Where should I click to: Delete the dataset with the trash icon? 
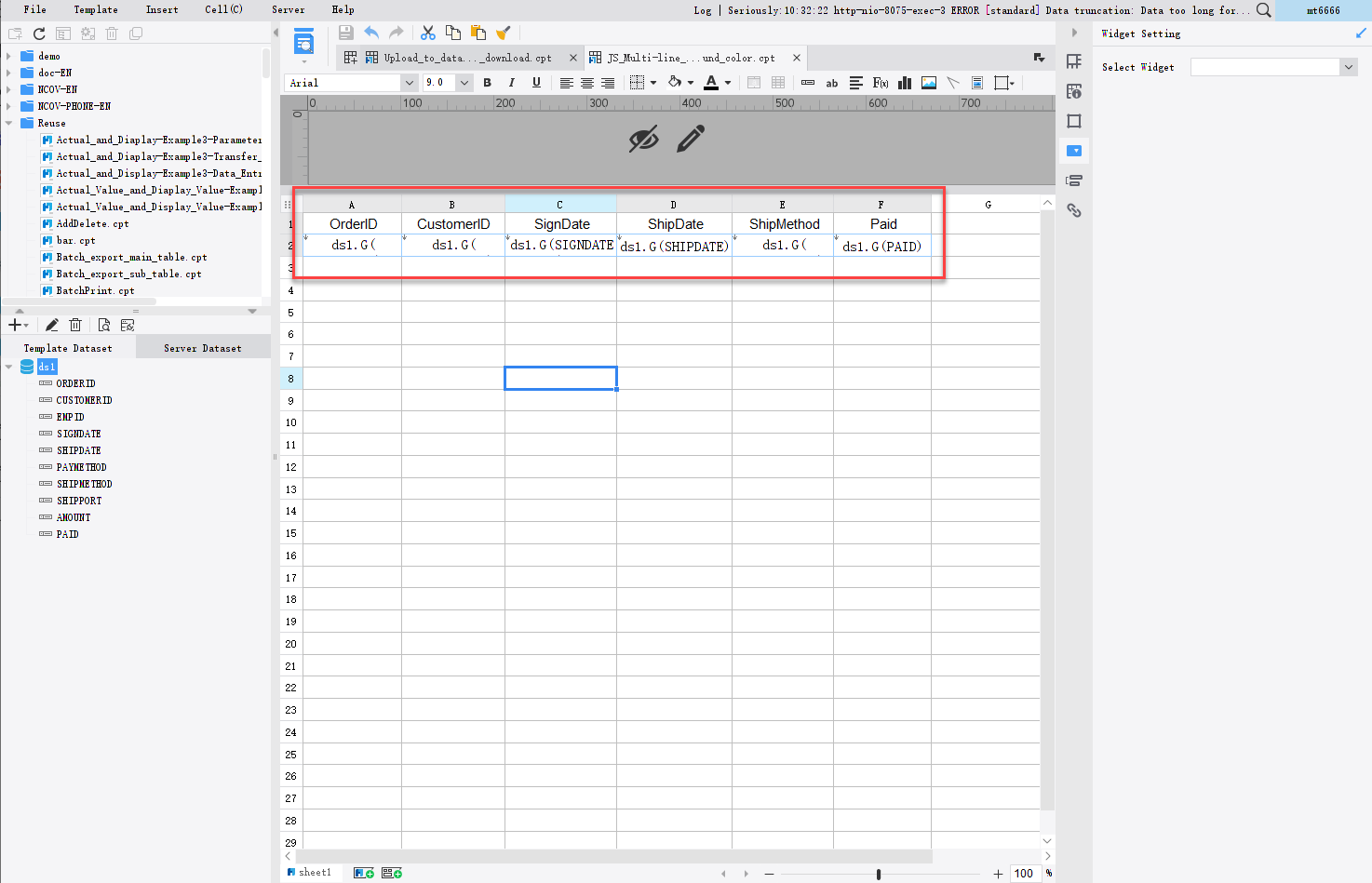(75, 325)
